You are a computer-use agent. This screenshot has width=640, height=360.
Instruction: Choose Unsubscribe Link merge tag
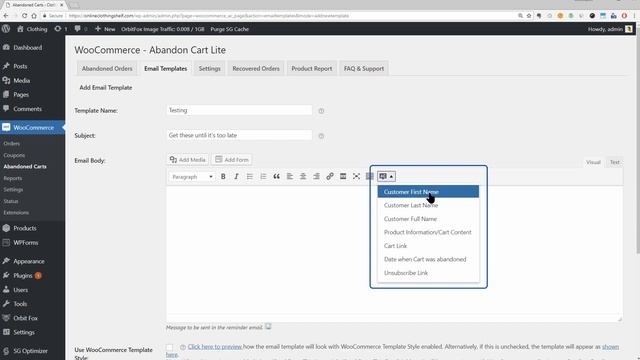point(428,273)
